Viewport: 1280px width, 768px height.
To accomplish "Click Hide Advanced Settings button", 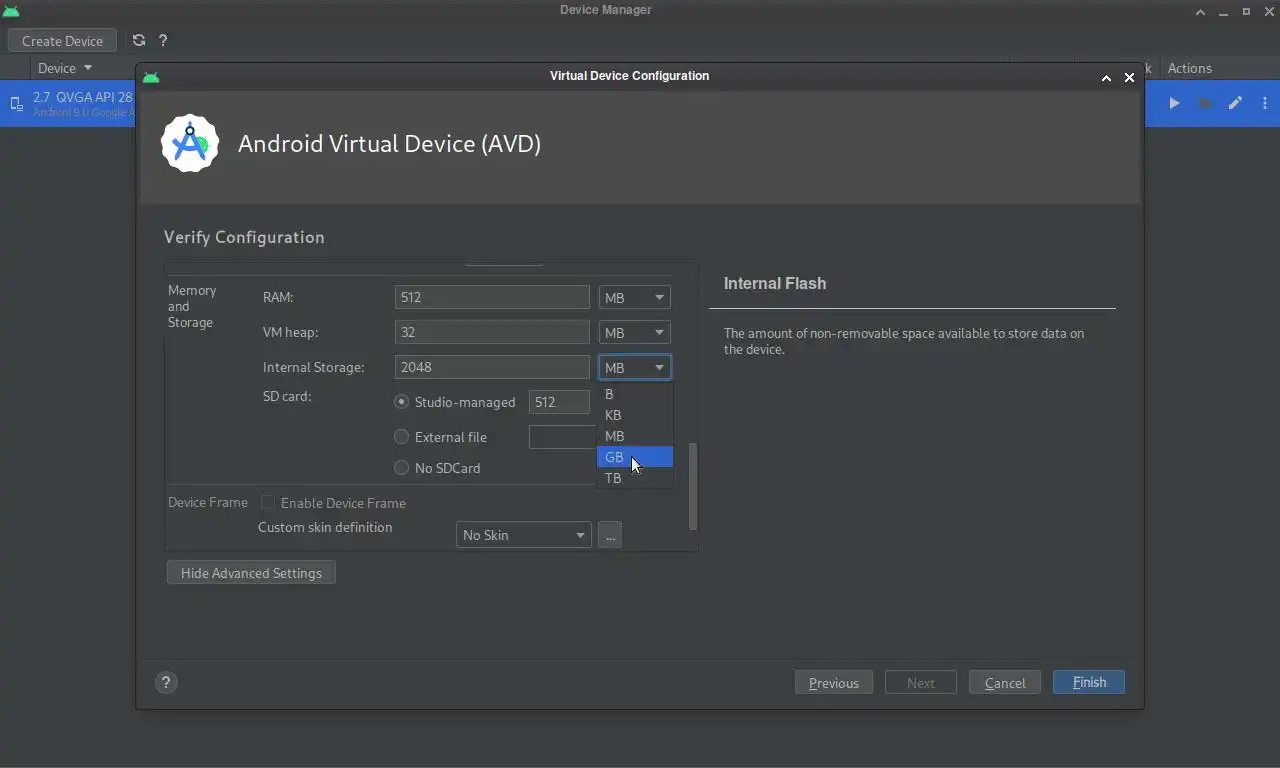I will click(x=251, y=573).
